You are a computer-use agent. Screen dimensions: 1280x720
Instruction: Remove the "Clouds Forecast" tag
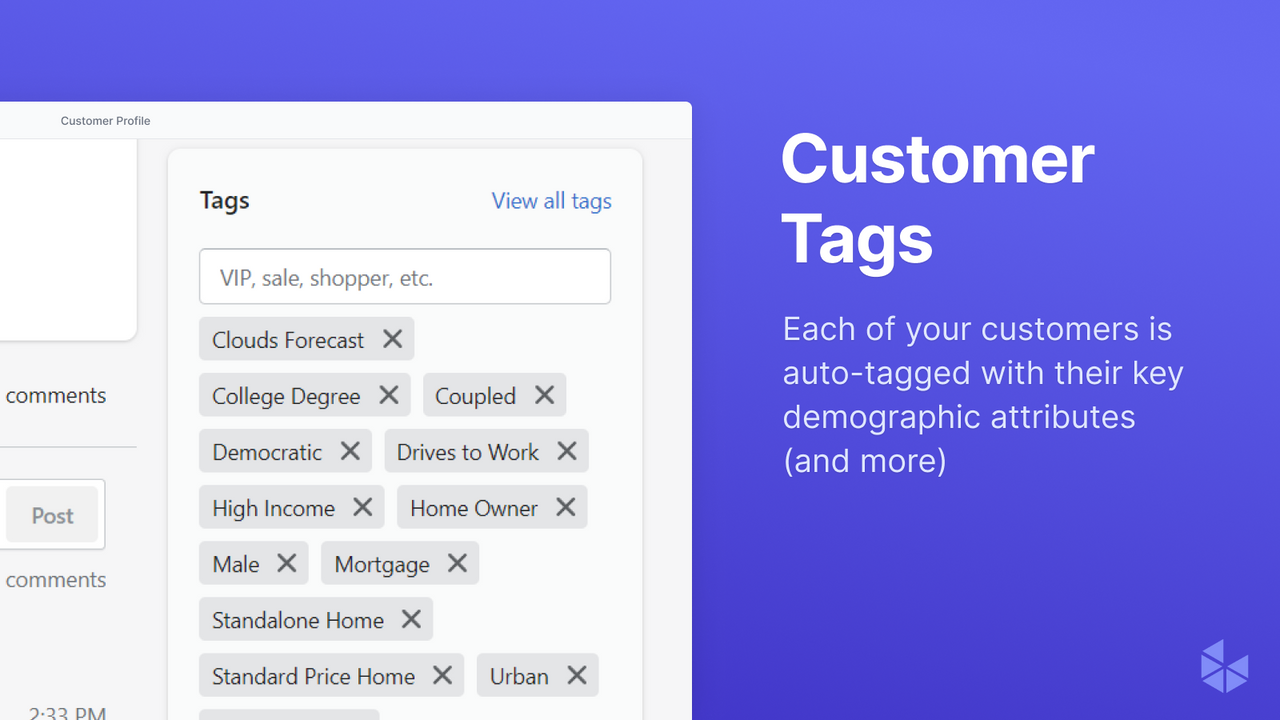(x=392, y=339)
